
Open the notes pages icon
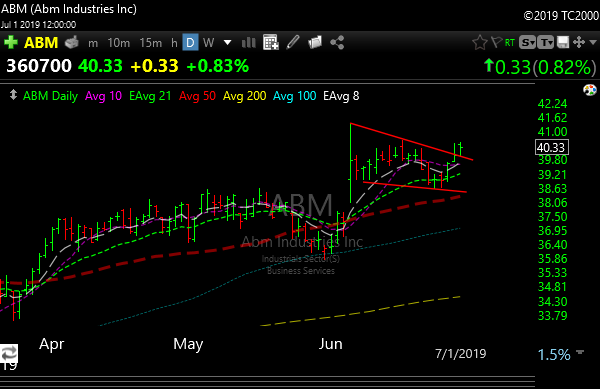pyautogui.click(x=315, y=42)
